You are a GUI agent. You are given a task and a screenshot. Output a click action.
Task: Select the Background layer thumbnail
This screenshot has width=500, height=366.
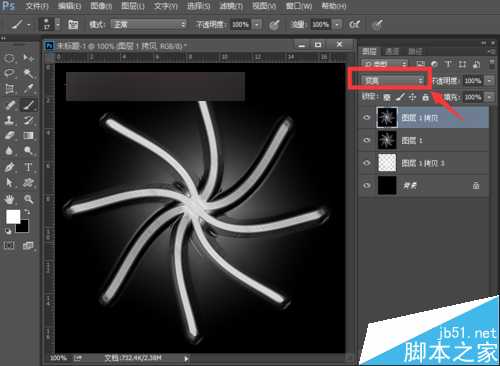coord(387,185)
